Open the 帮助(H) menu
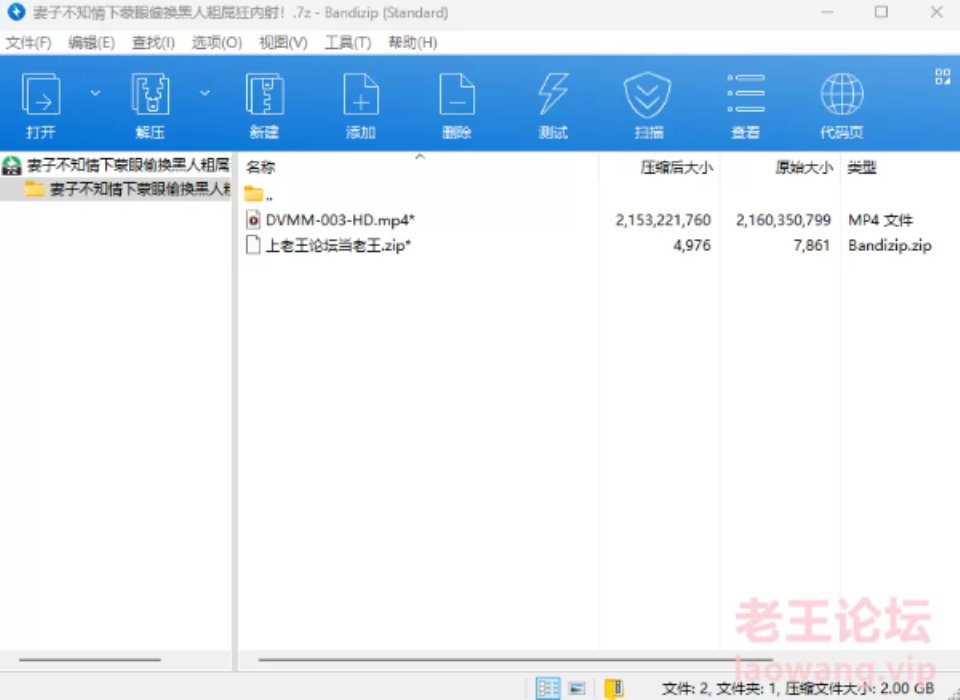This screenshot has height=700, width=960. coord(413,42)
